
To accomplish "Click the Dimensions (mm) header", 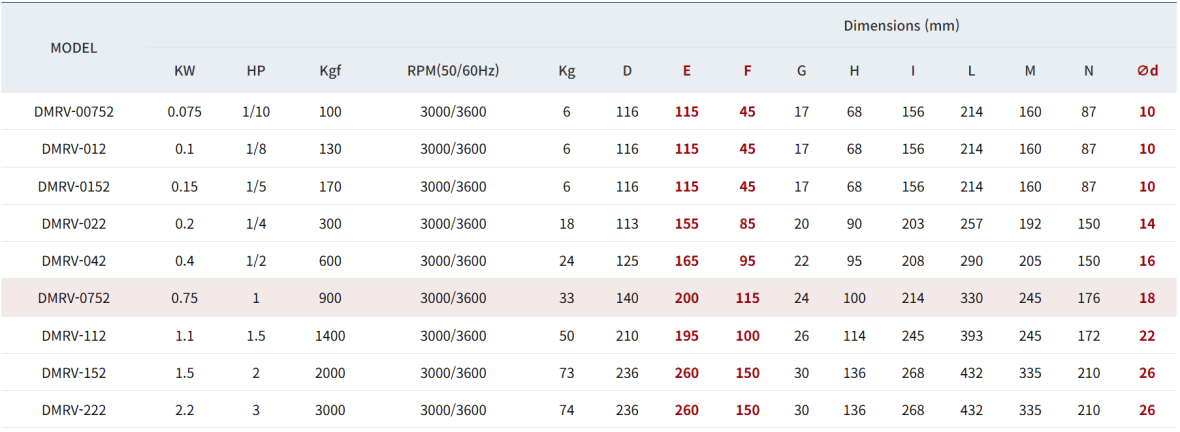I will tap(901, 25).
